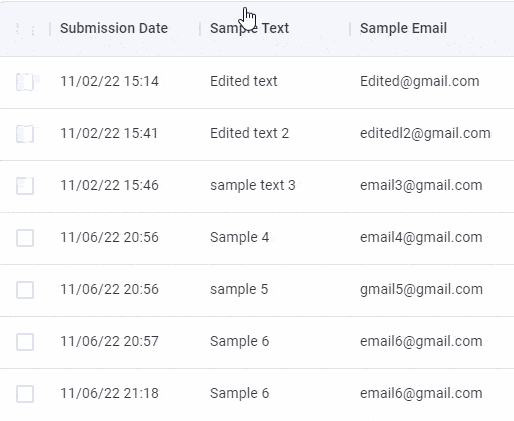
Task: Select the 'Sample 4' text cell
Action: (x=239, y=237)
